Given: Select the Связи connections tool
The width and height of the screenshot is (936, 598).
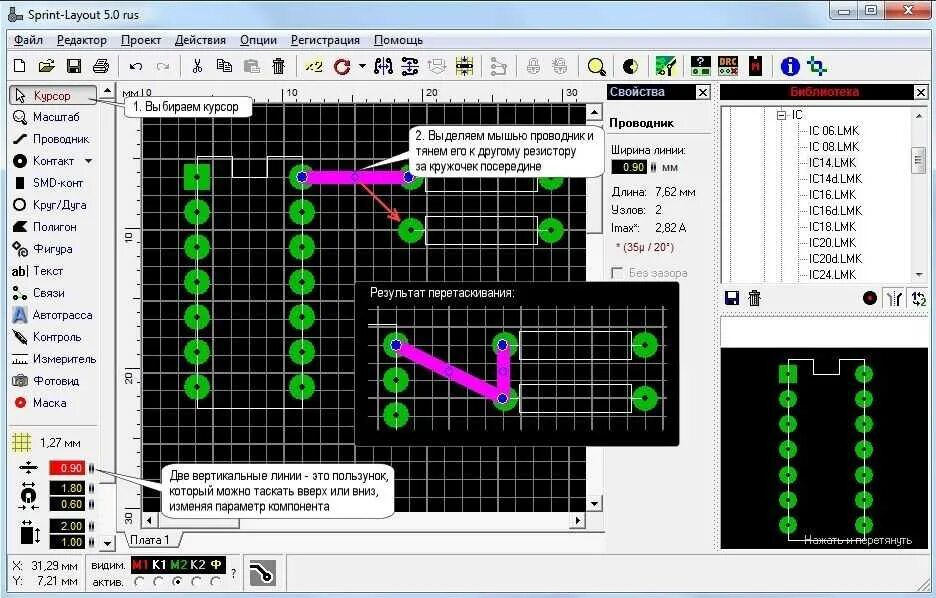Looking at the screenshot, I should 39,294.
